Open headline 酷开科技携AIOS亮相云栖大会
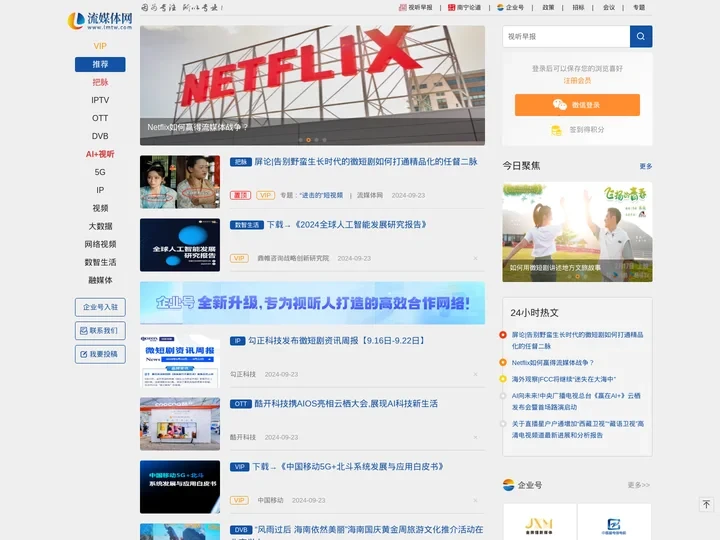The height and width of the screenshot is (540, 720). (346, 404)
